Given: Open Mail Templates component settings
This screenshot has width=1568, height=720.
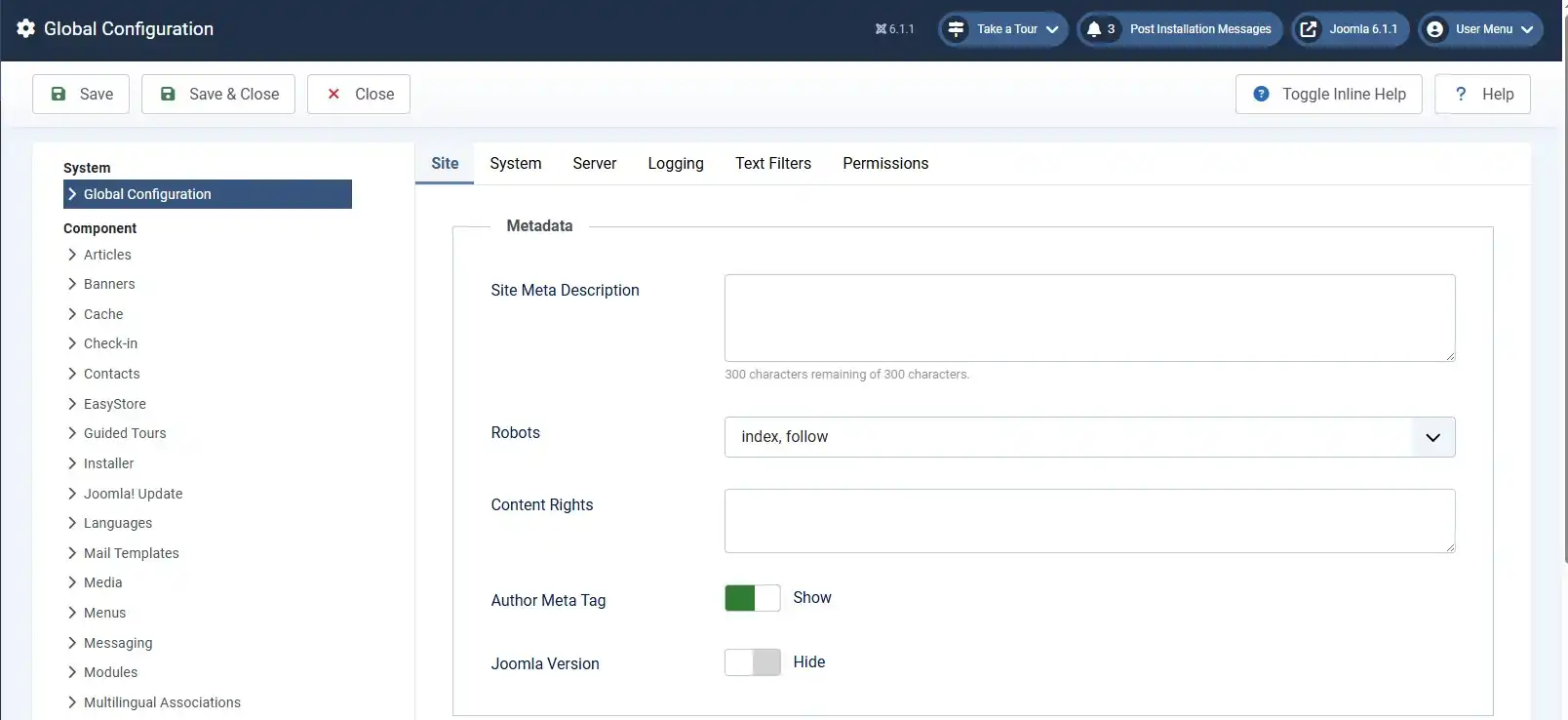Looking at the screenshot, I should pos(132,553).
